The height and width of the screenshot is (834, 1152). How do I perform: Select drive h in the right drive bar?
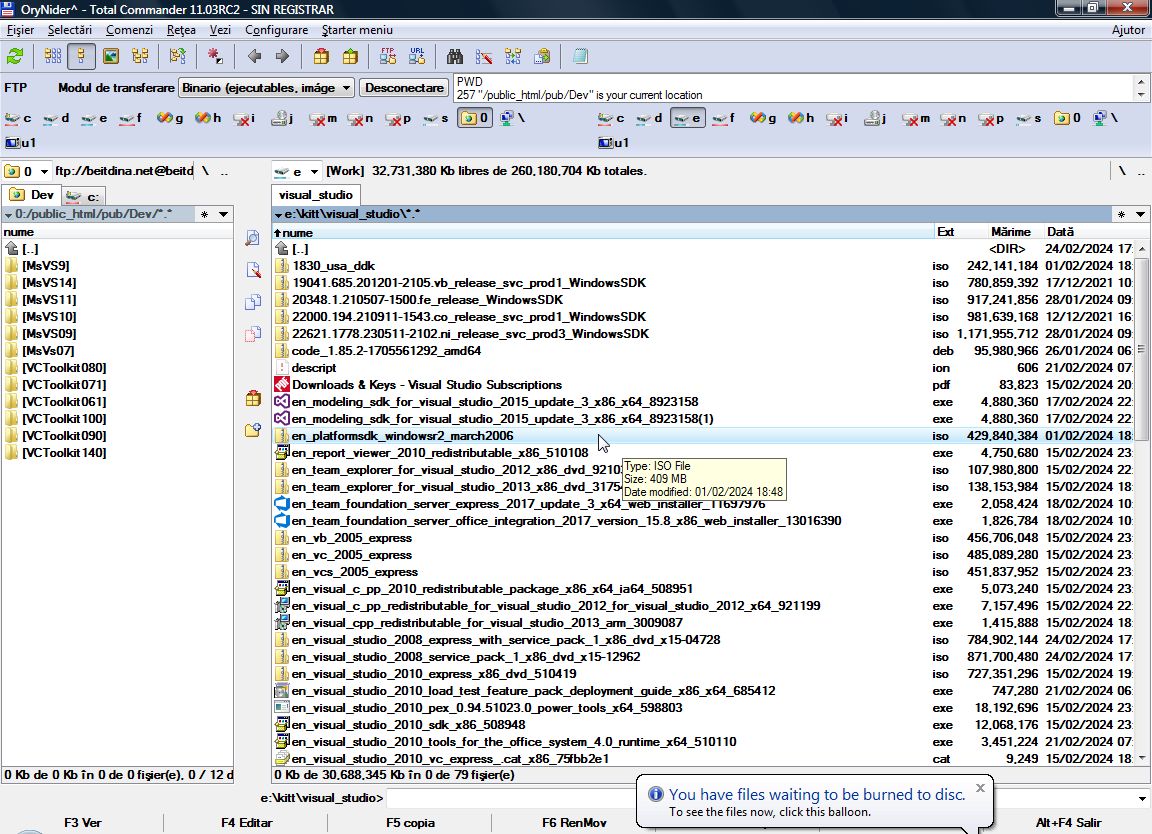(x=802, y=118)
